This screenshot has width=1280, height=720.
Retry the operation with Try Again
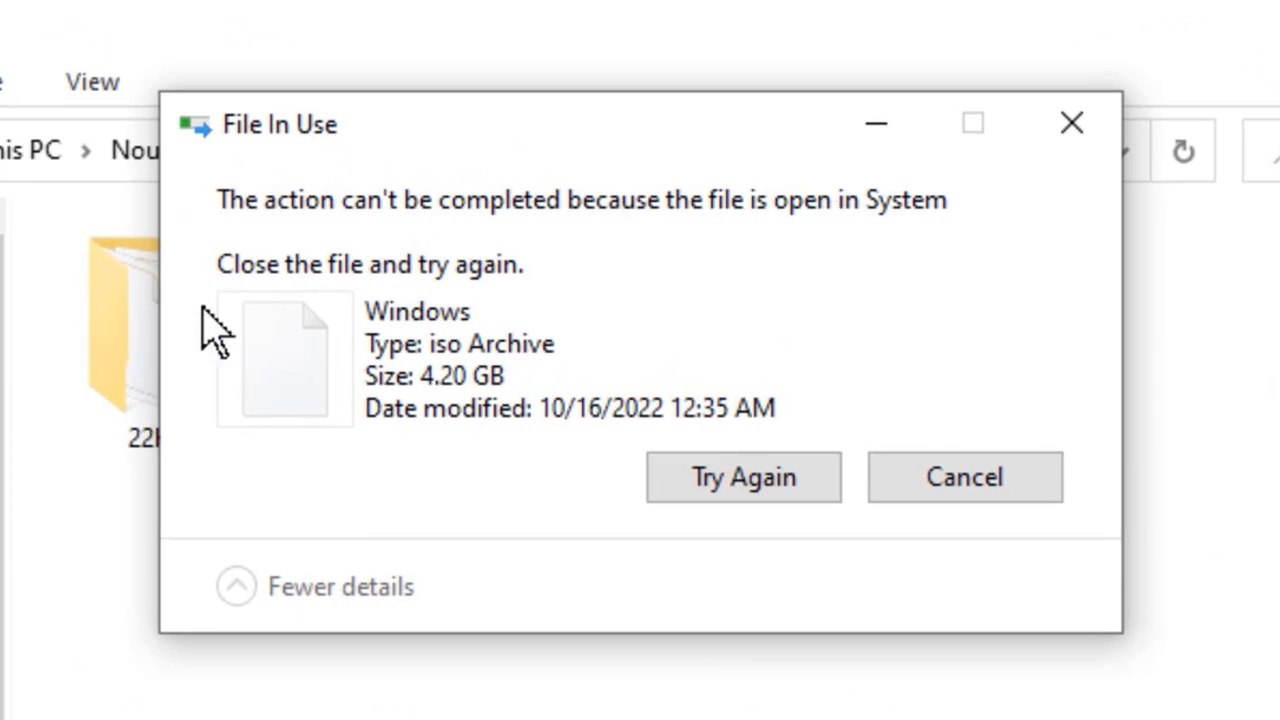(744, 477)
